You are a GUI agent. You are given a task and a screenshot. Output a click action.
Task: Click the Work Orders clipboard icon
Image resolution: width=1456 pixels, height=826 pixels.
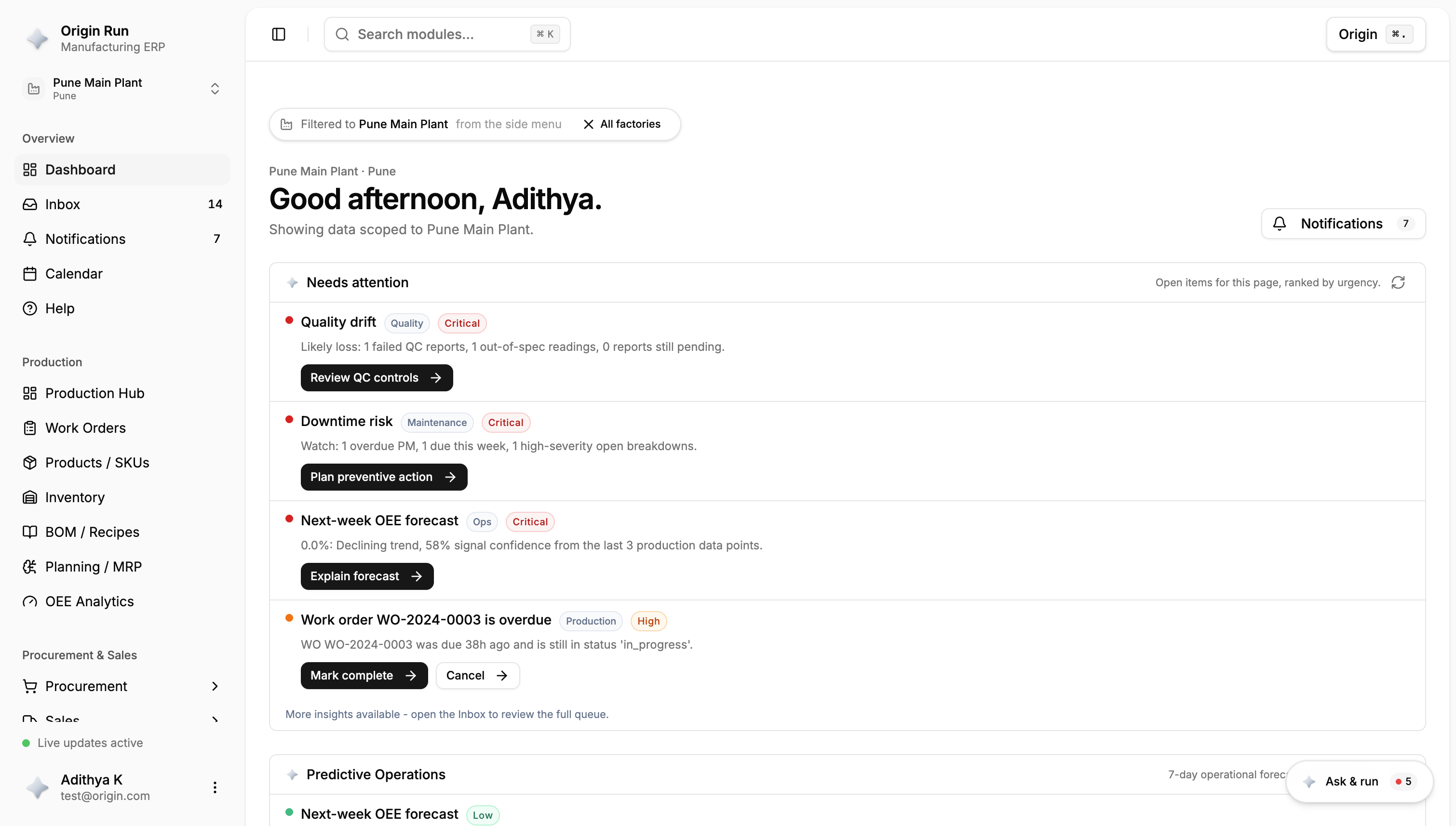tap(29, 428)
